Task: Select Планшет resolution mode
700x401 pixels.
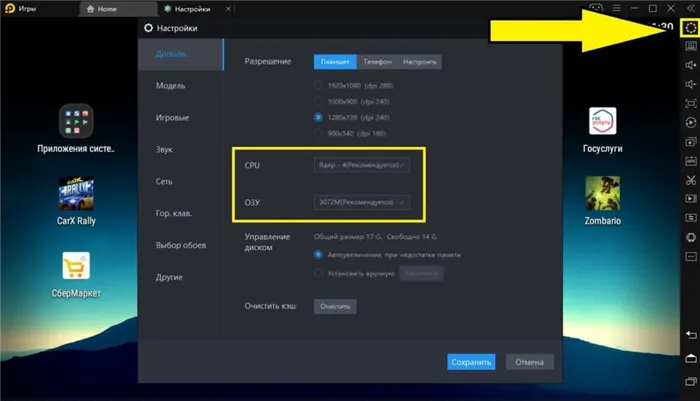Action: [x=335, y=62]
